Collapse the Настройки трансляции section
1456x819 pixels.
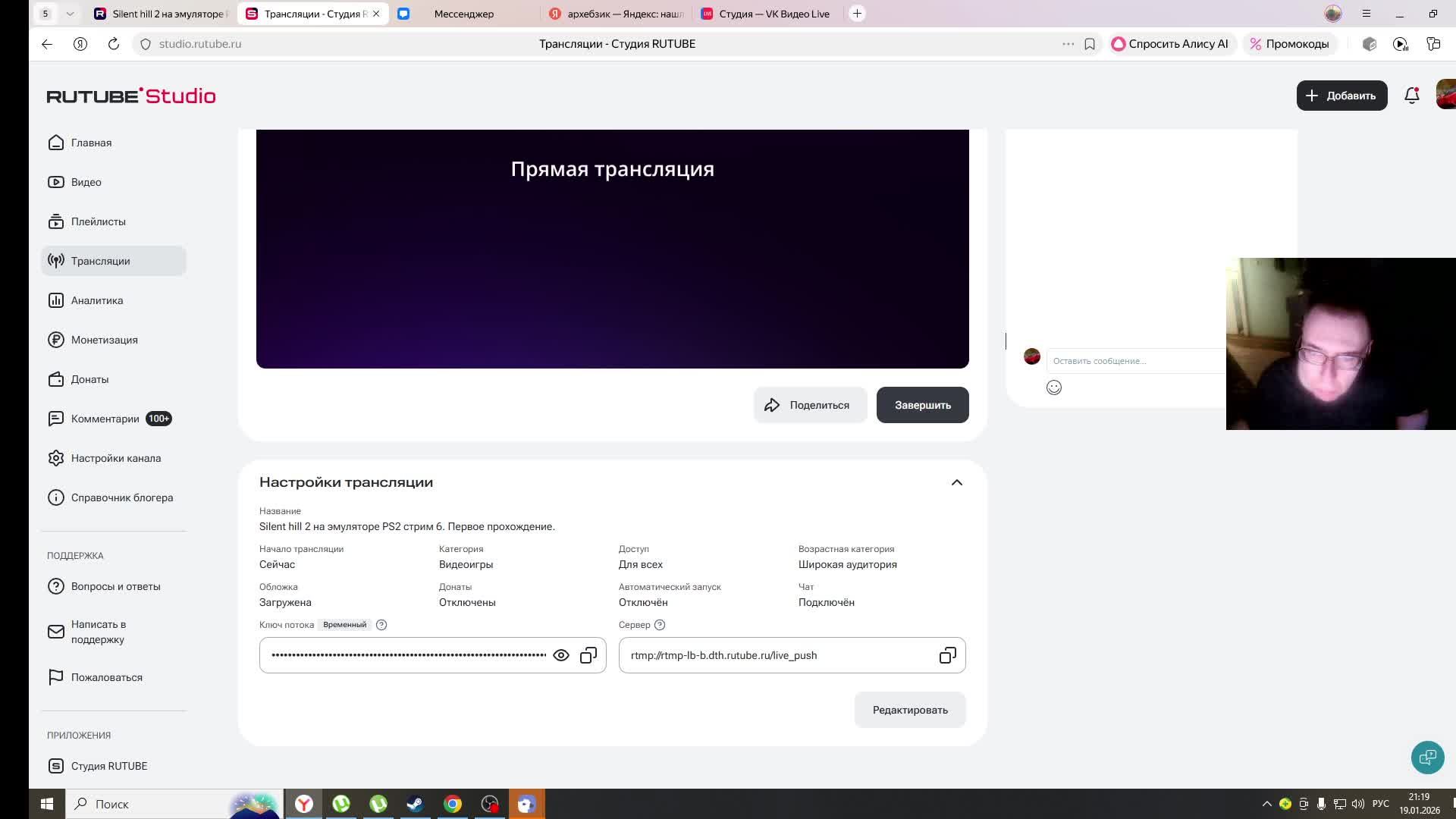(957, 482)
